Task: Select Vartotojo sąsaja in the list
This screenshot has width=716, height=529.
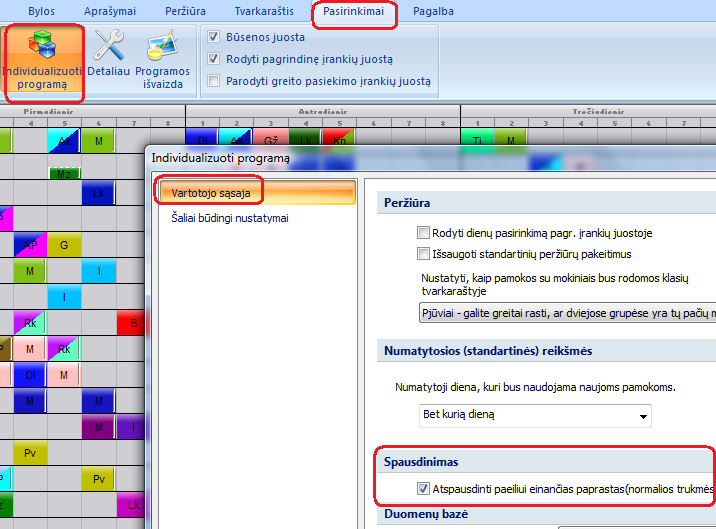Action: click(x=254, y=192)
